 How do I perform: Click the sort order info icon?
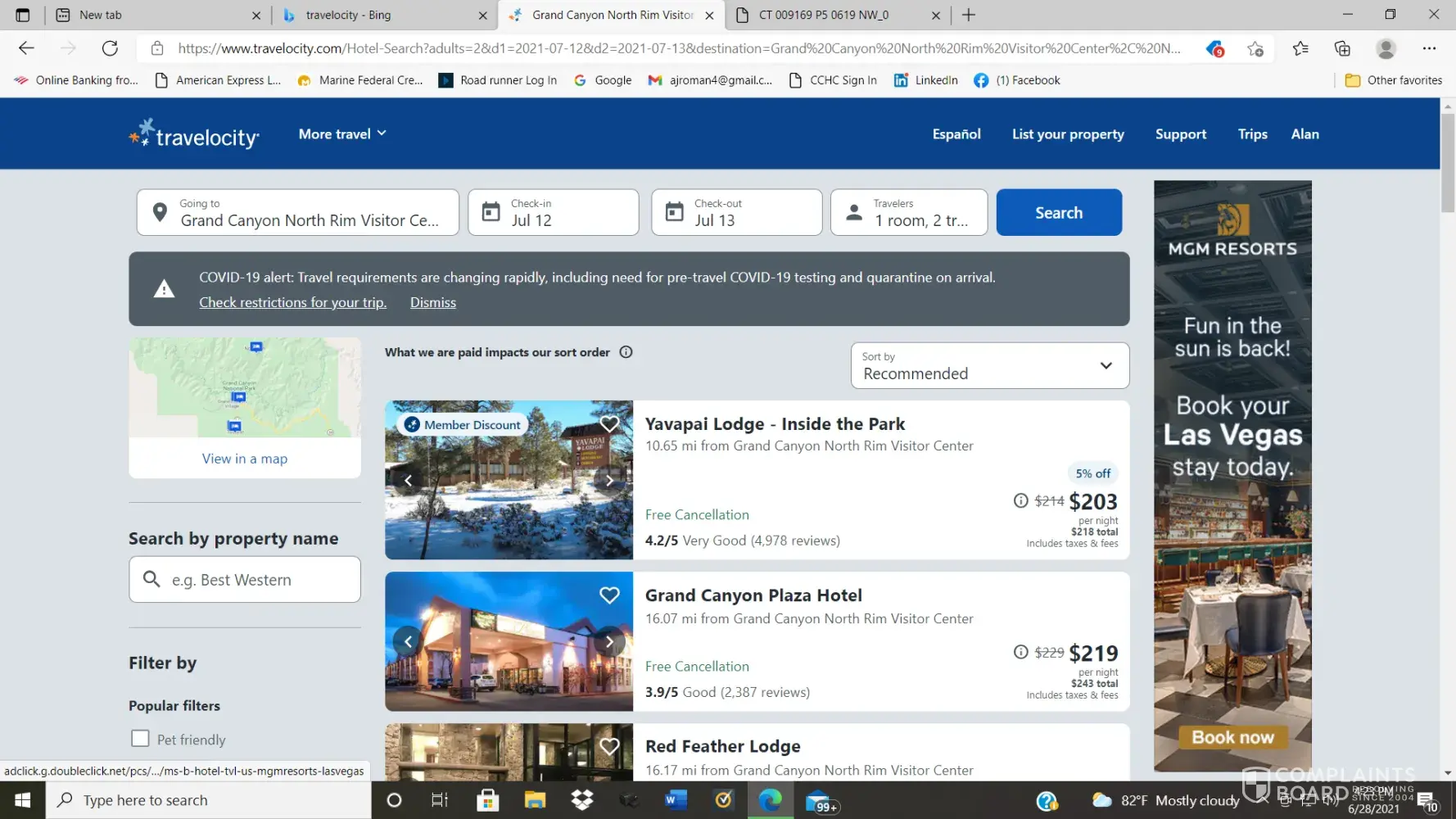tap(626, 352)
